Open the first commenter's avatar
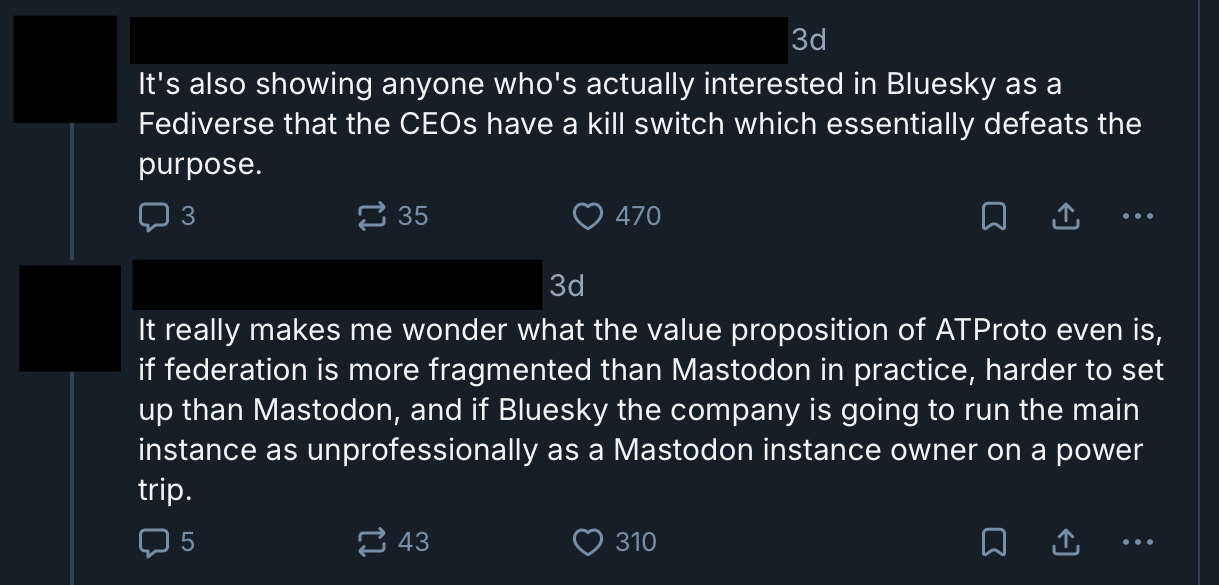Image resolution: width=1219 pixels, height=585 pixels. click(x=65, y=69)
